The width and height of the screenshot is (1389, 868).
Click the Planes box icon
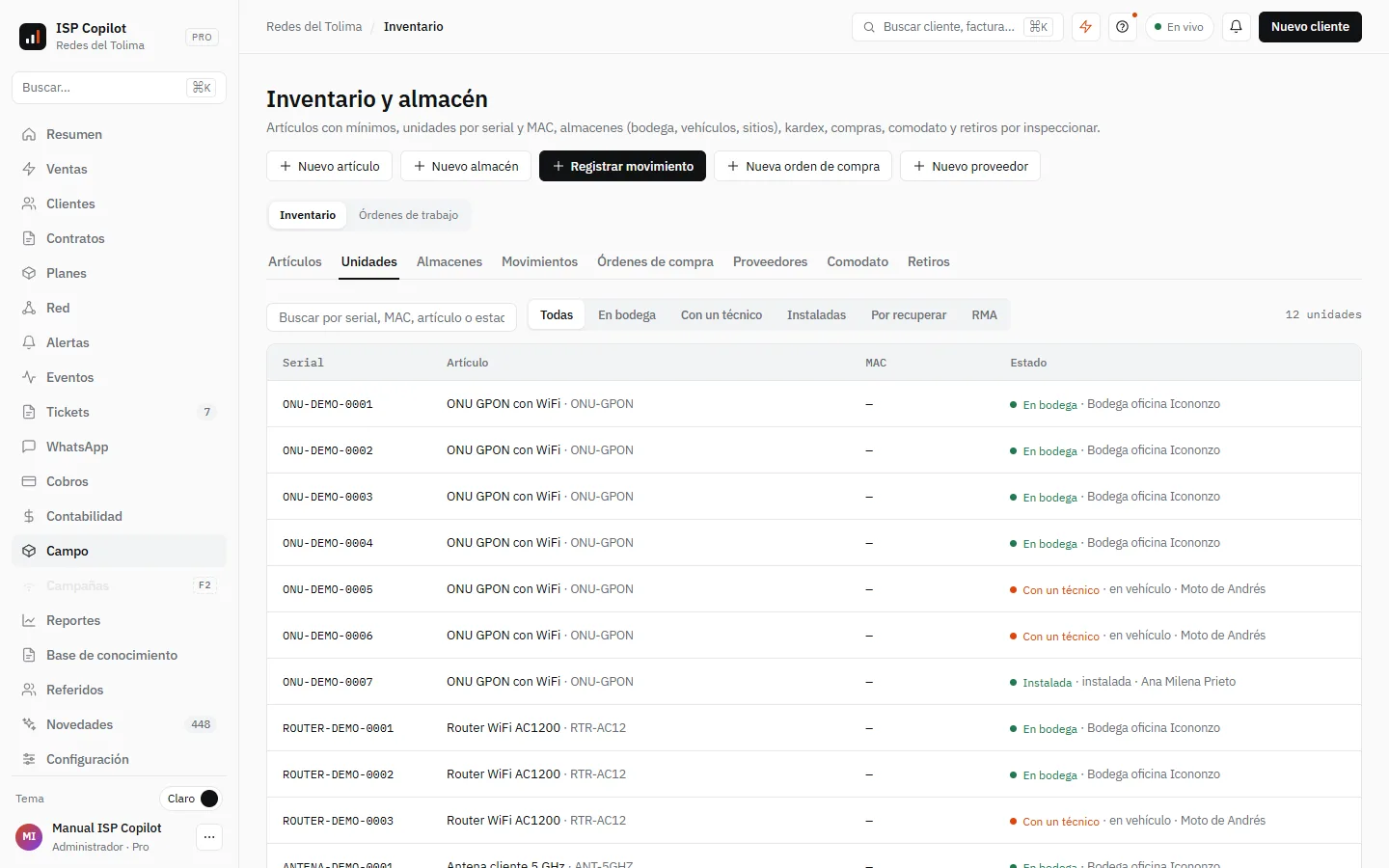tap(29, 273)
